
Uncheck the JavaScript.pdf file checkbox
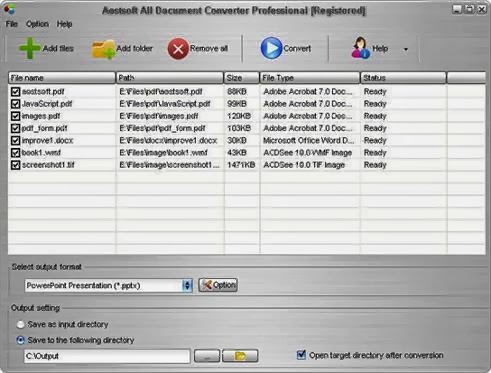pos(15,104)
